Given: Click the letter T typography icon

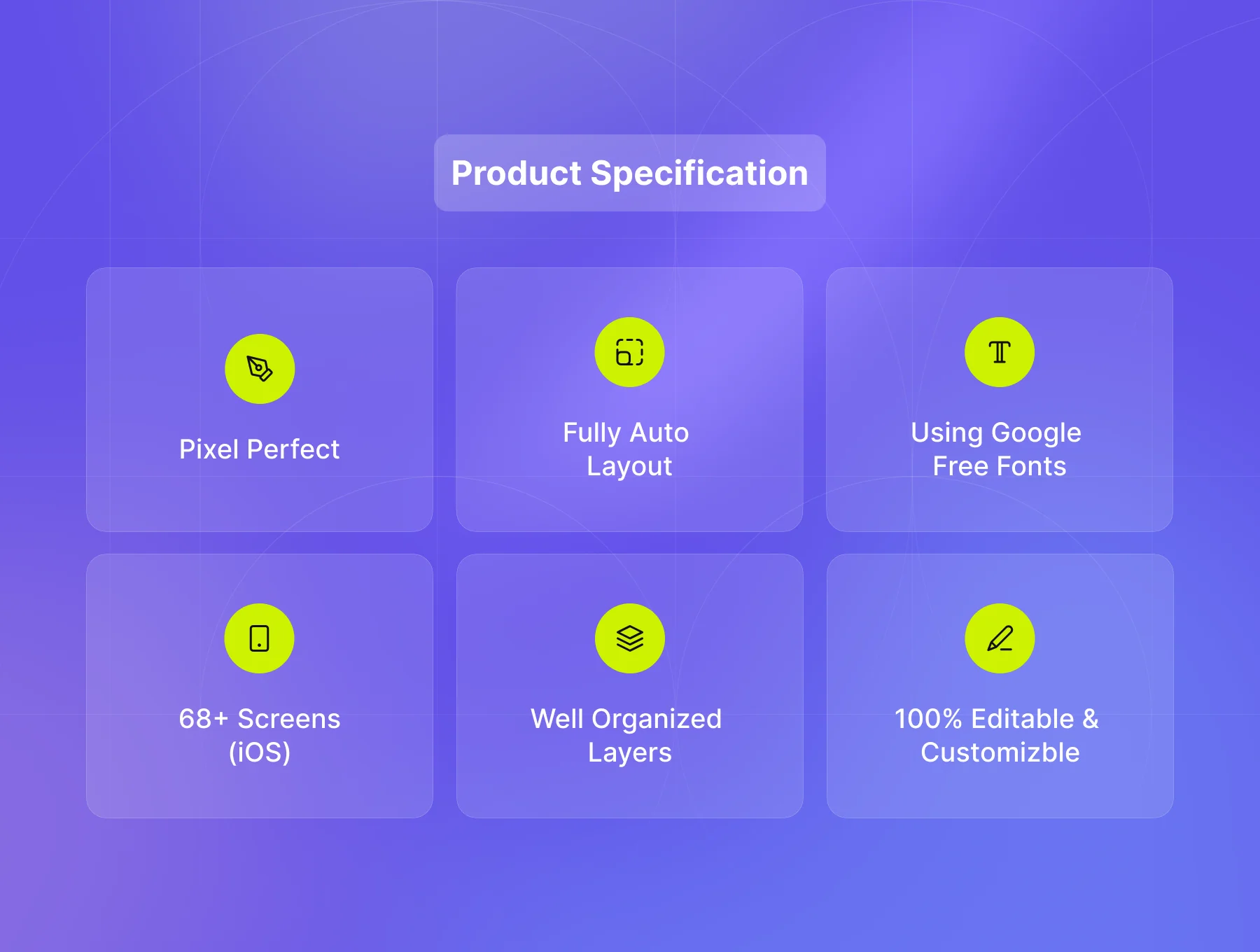Looking at the screenshot, I should (x=1000, y=352).
